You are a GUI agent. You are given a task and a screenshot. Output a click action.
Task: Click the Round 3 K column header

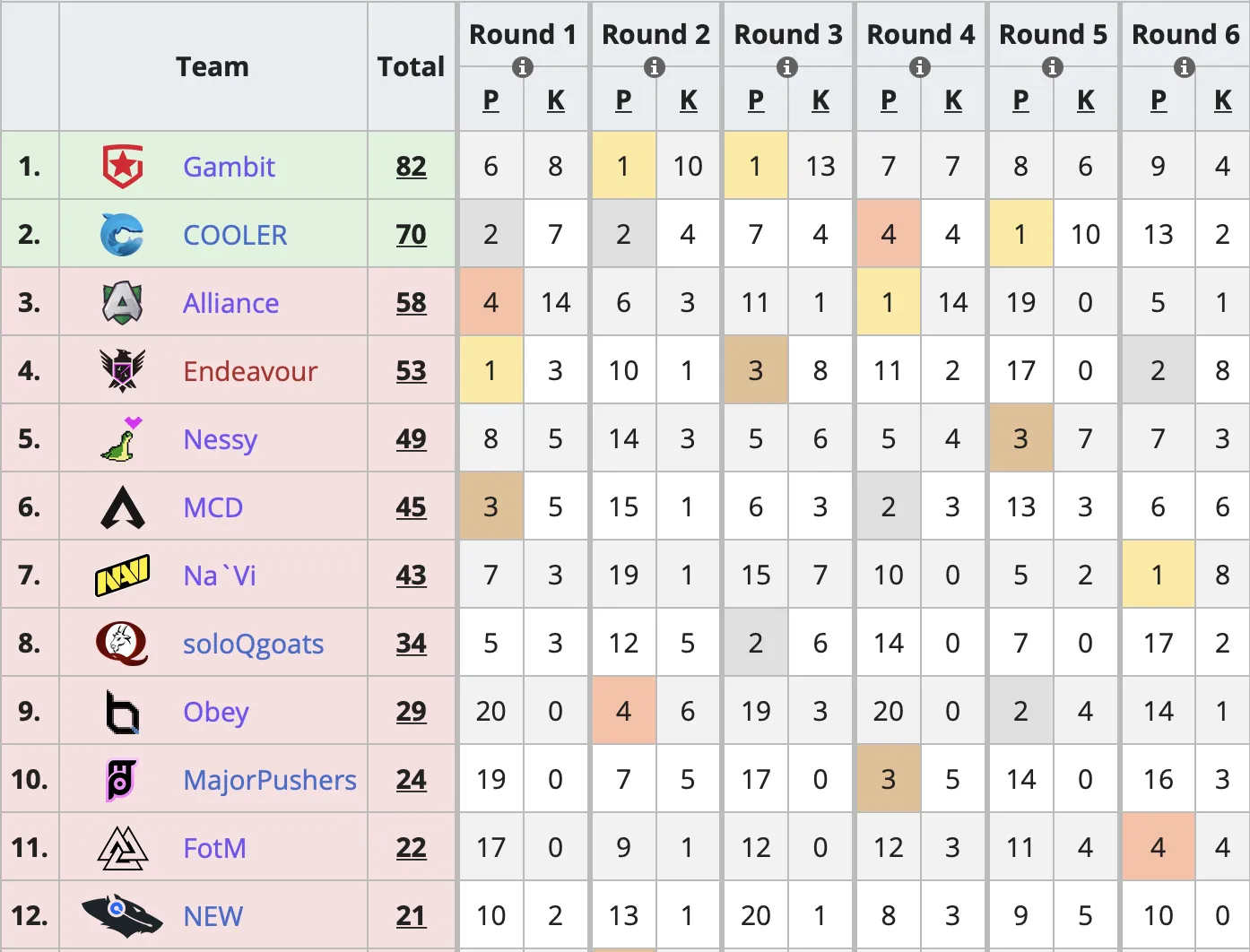point(820,100)
